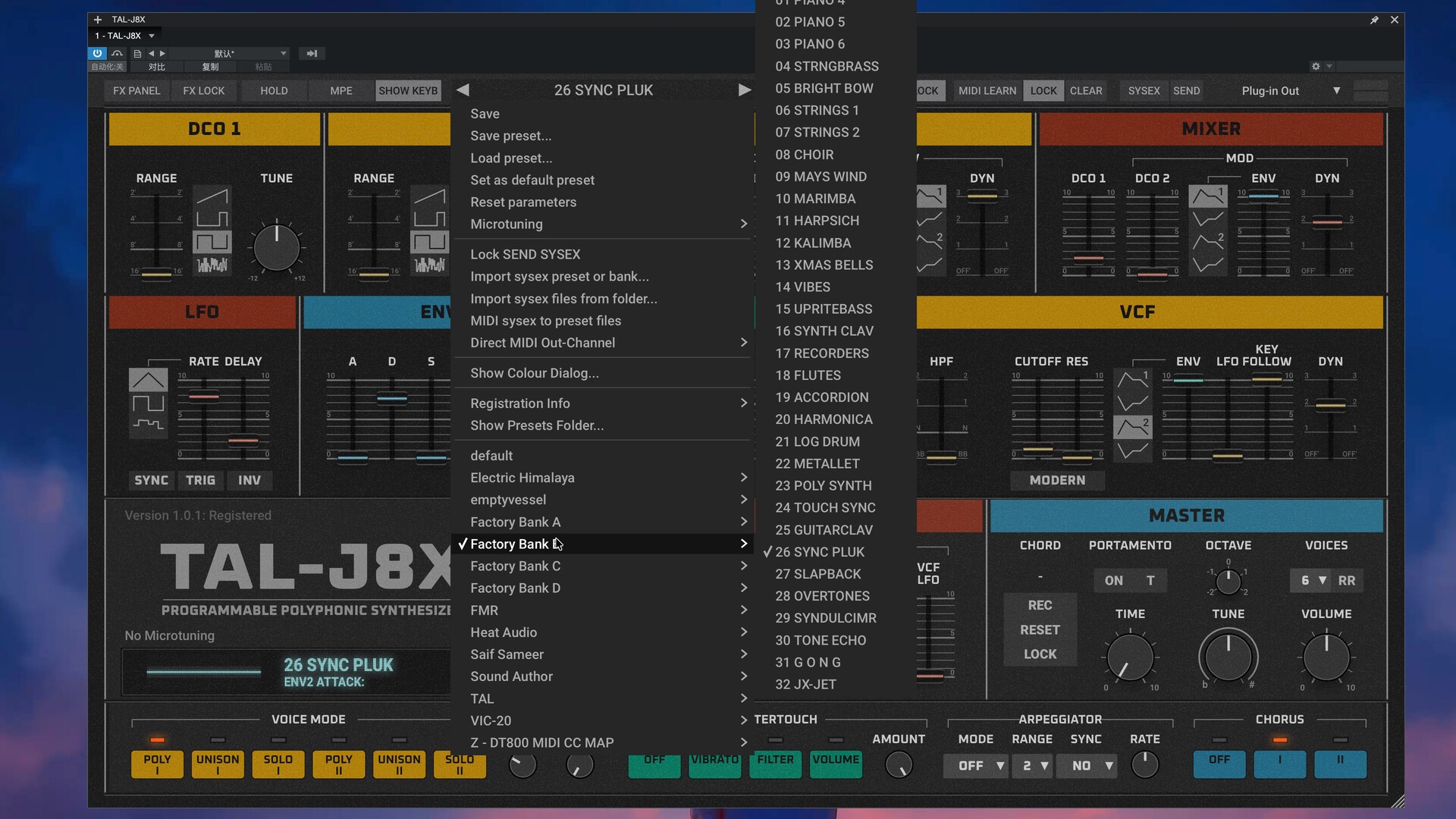
Task: Open arpeggiator MODE dropdown
Action: (x=975, y=766)
